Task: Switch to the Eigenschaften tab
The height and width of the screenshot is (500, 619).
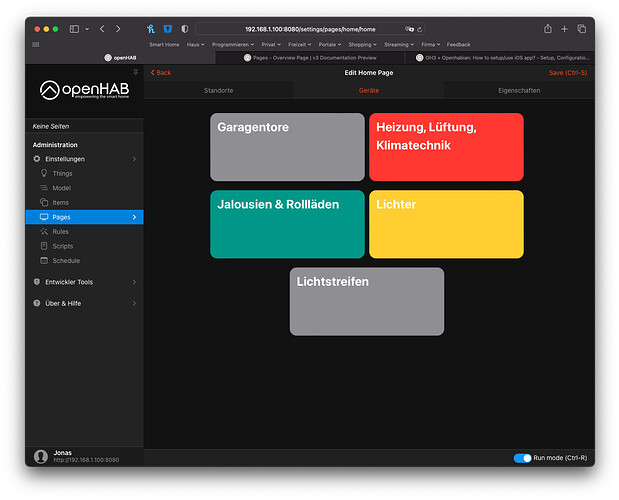Action: click(519, 90)
